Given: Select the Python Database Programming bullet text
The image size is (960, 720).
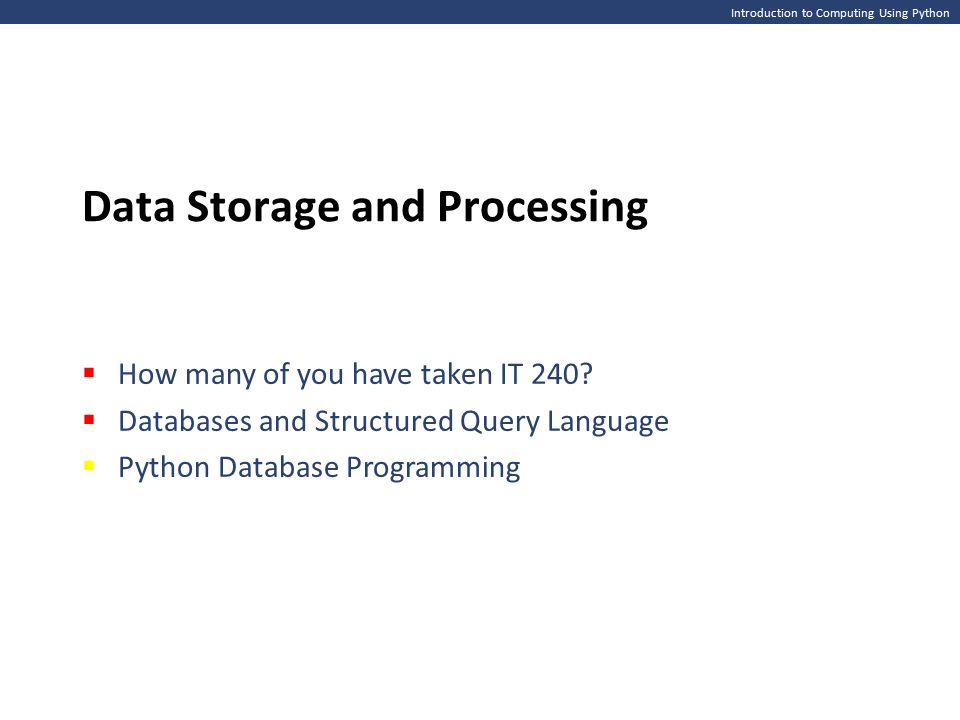Looking at the screenshot, I should click(x=319, y=468).
